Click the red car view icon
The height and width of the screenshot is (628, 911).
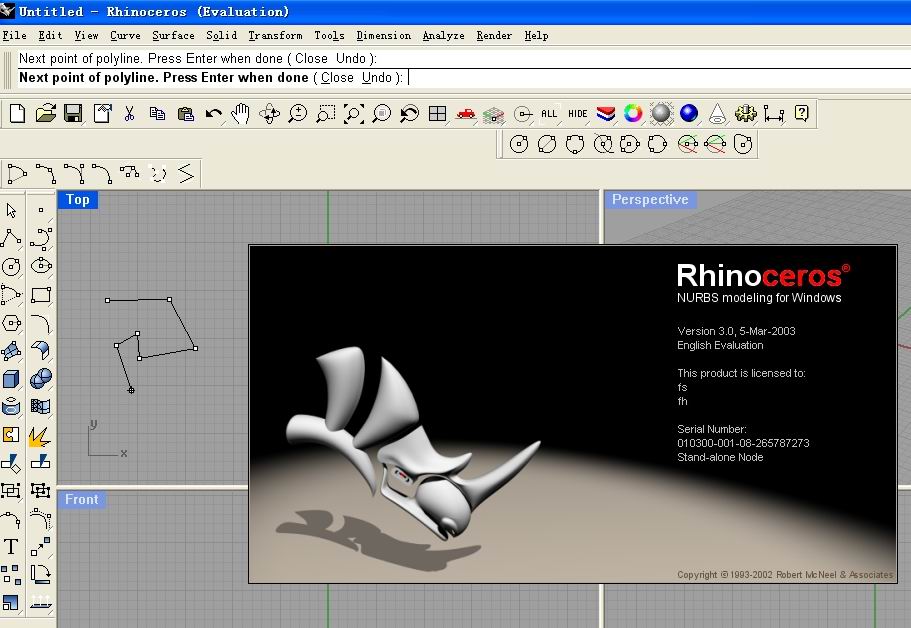tap(465, 113)
